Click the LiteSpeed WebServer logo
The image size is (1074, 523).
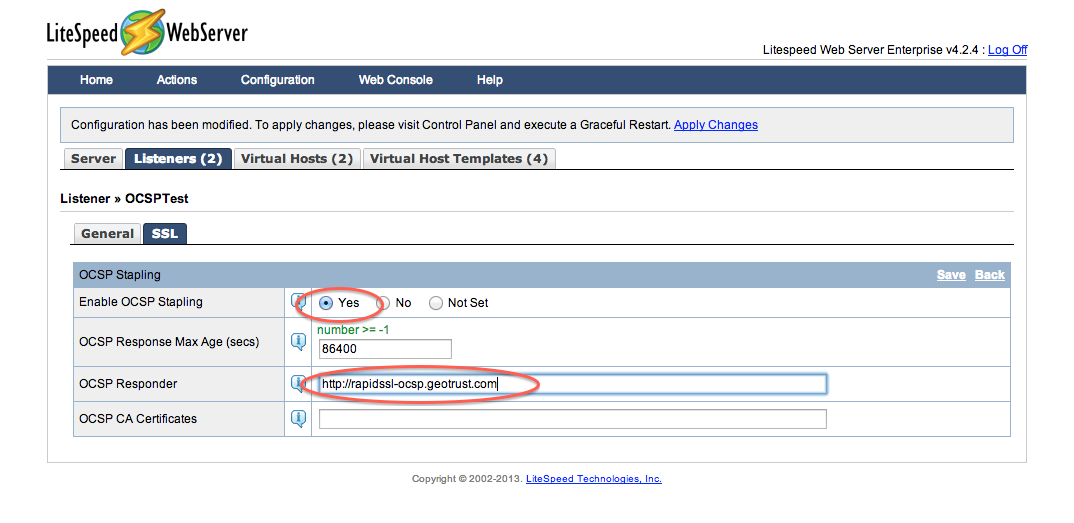(x=147, y=32)
